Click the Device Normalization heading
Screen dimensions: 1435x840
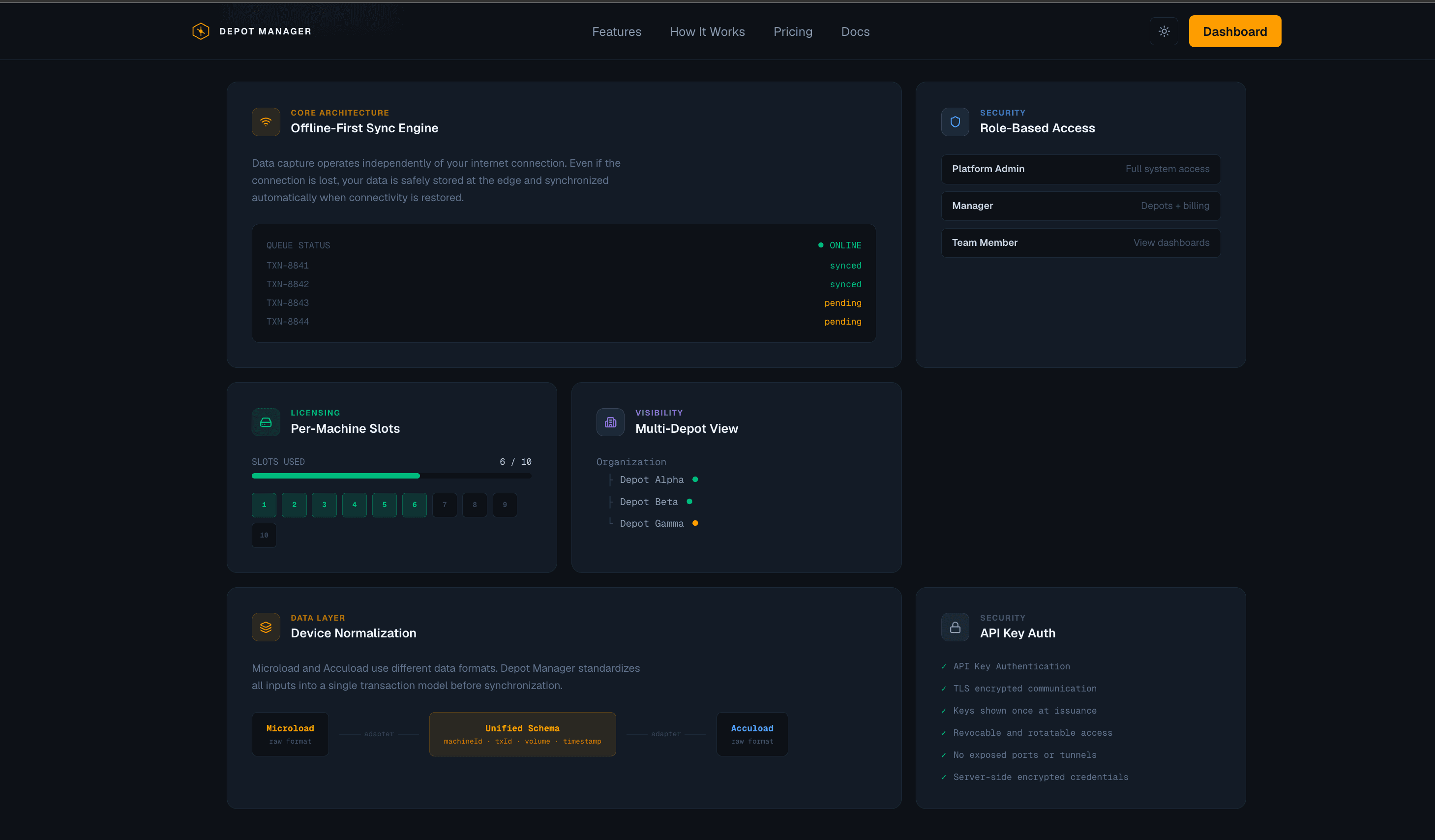click(353, 633)
